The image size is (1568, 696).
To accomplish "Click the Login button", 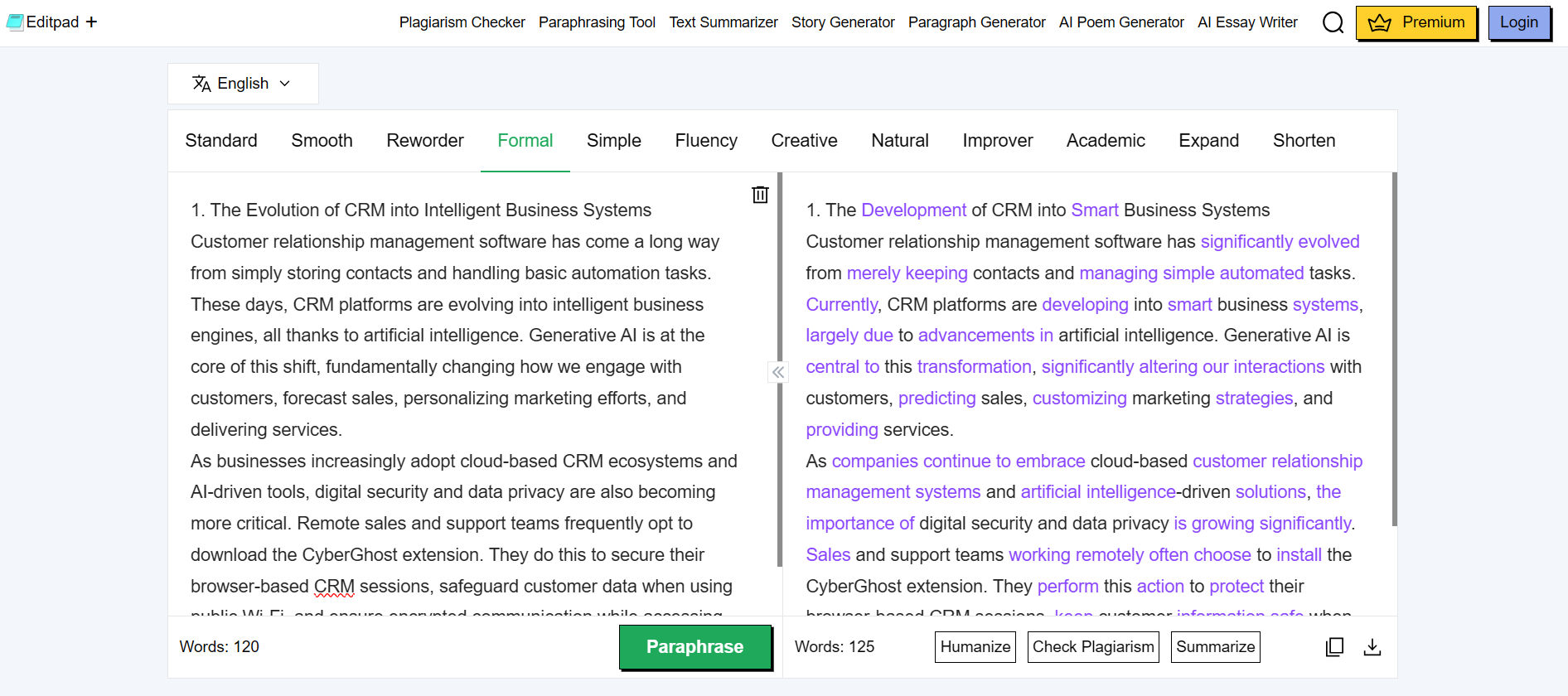I will coord(1518,22).
